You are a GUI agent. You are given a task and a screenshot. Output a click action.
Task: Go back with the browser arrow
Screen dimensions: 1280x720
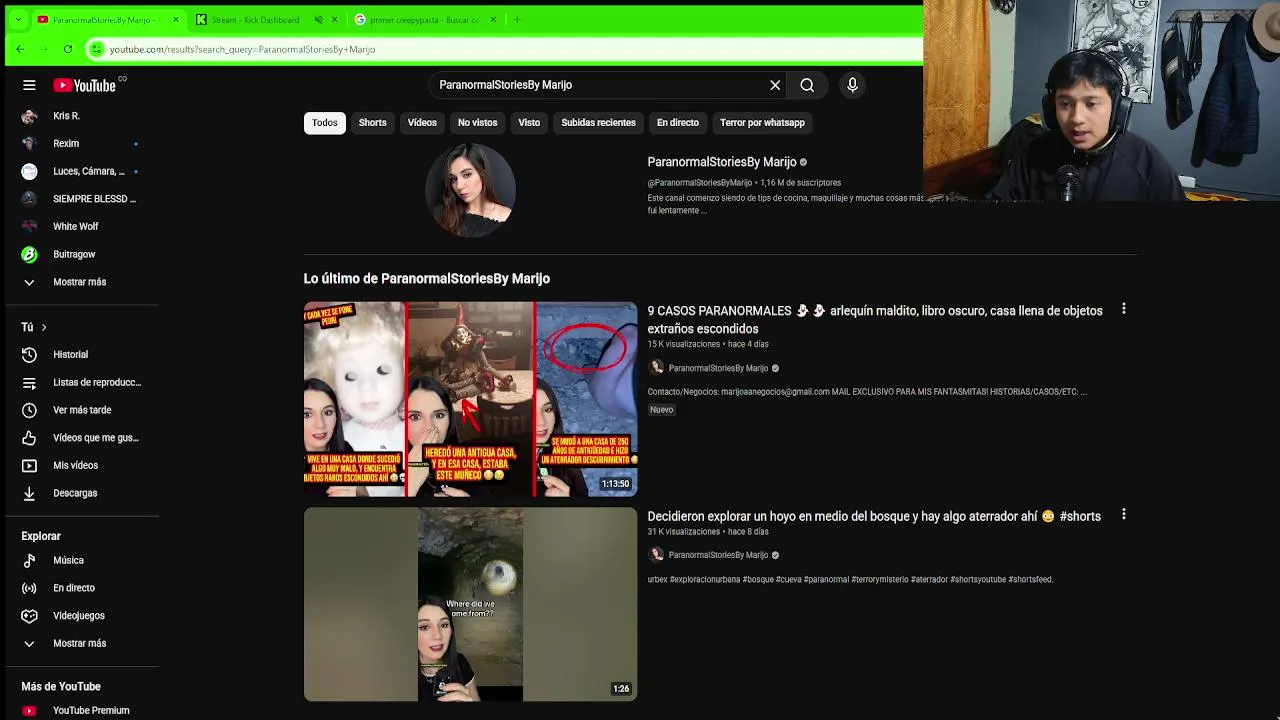click(x=20, y=49)
